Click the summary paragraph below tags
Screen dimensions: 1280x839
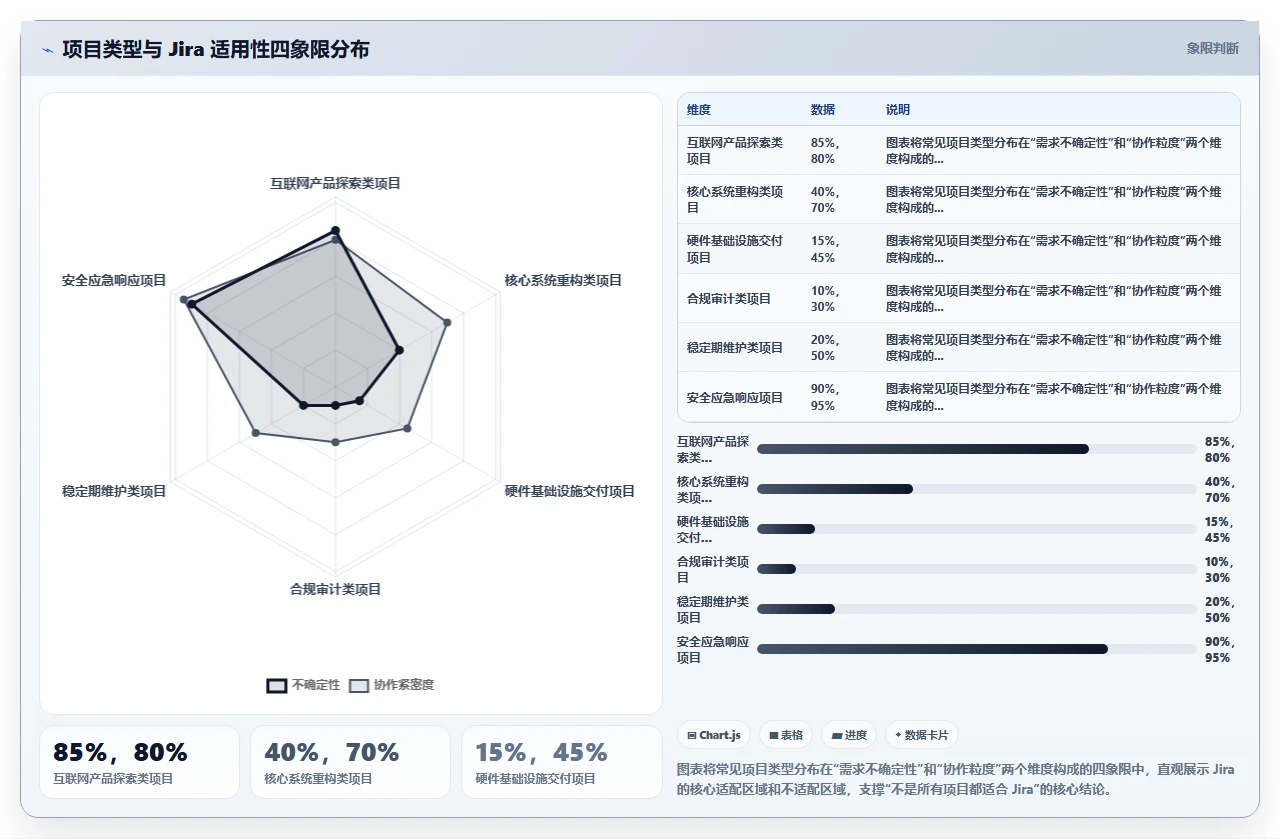[x=958, y=779]
